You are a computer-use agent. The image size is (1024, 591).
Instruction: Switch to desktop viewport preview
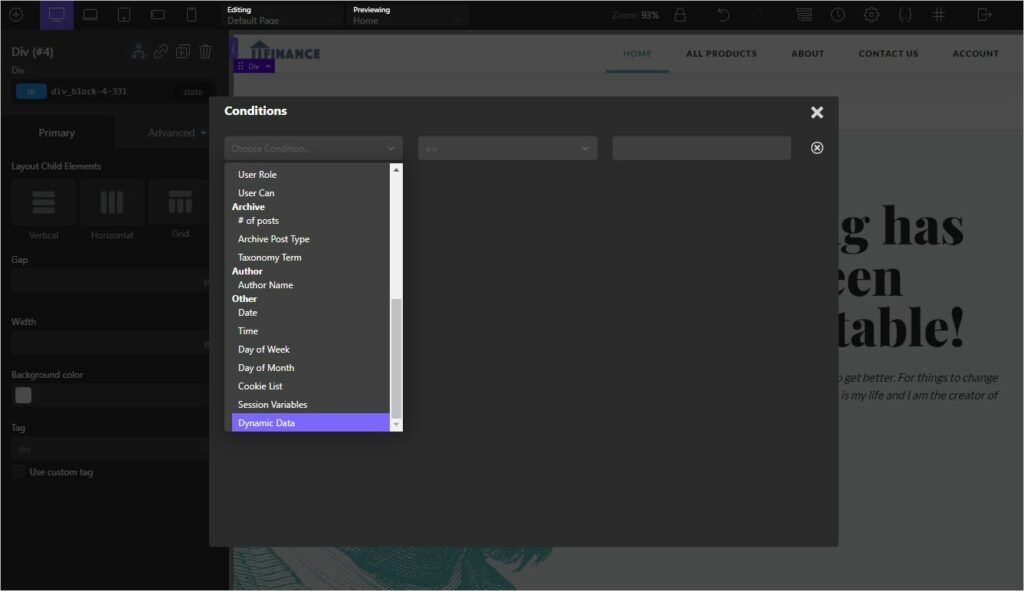click(56, 15)
